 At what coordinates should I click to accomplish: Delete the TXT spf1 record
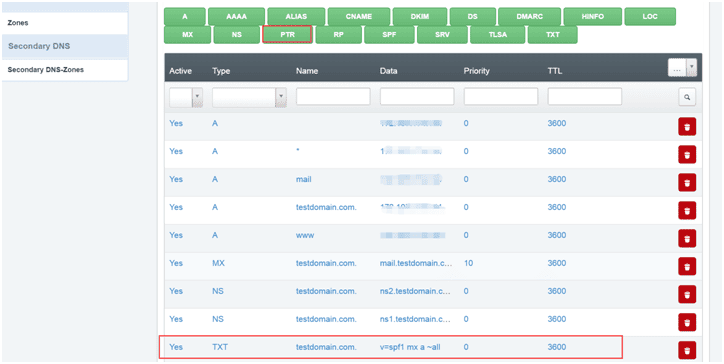pos(687,350)
